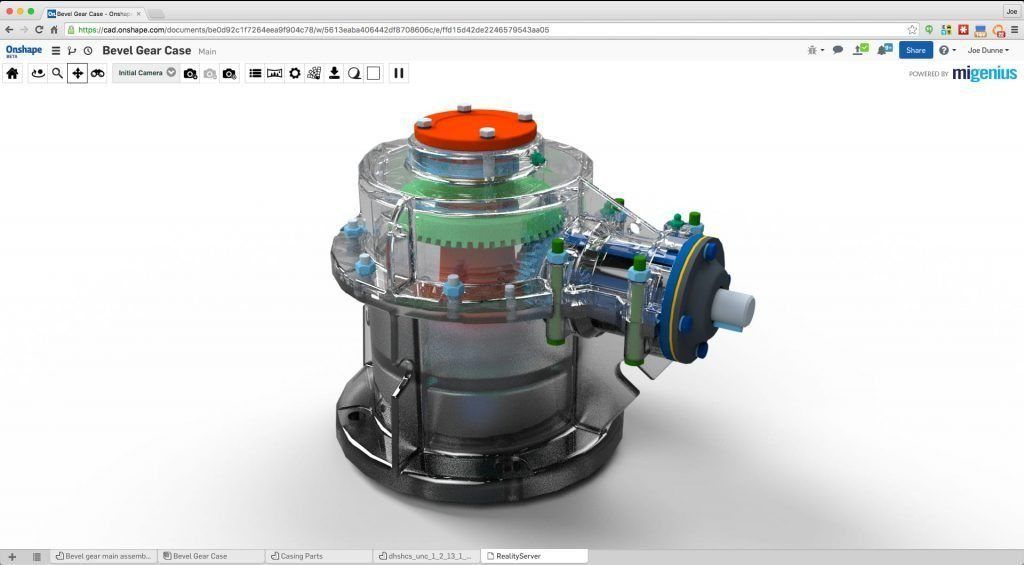Click the green Evernote extension icon
Image resolution: width=1024 pixels, height=565 pixels.
(x=929, y=29)
